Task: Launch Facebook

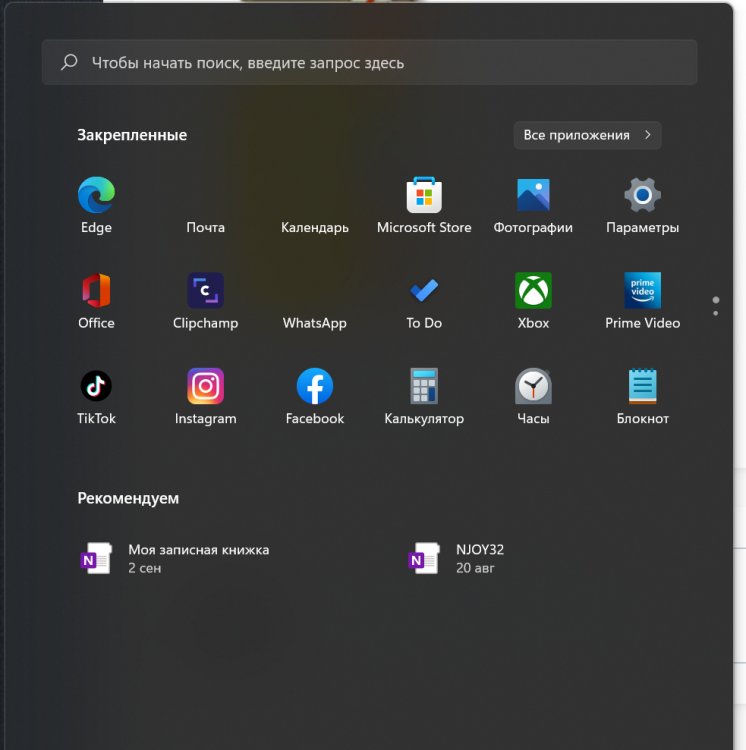Action: coord(315,396)
